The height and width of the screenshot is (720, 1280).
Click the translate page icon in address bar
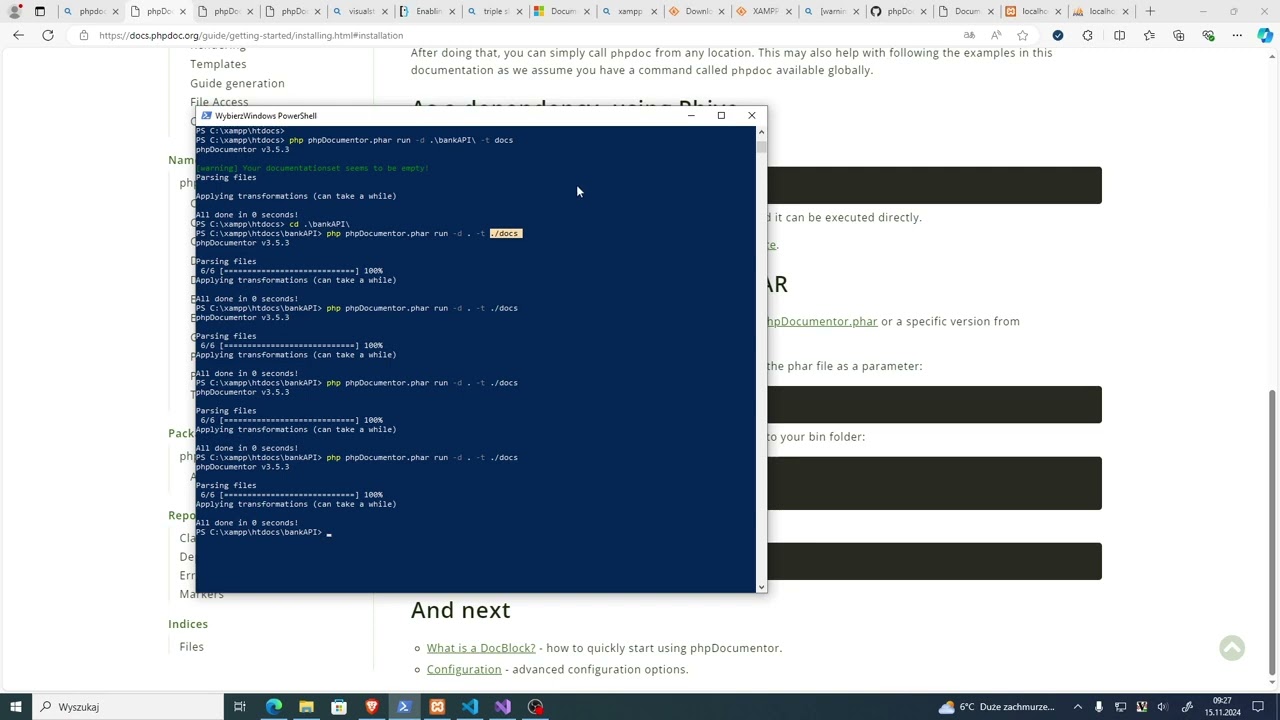coord(969,35)
